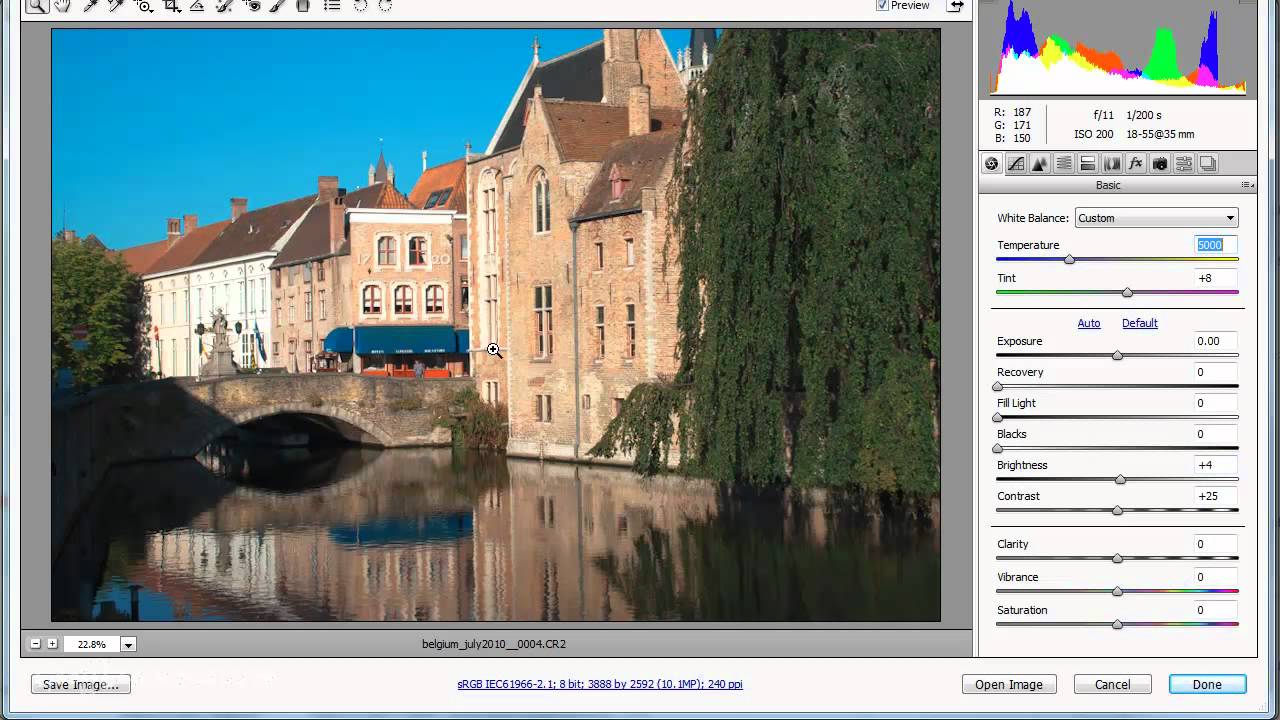
Task: Click the Tint slider handle
Action: [1127, 293]
